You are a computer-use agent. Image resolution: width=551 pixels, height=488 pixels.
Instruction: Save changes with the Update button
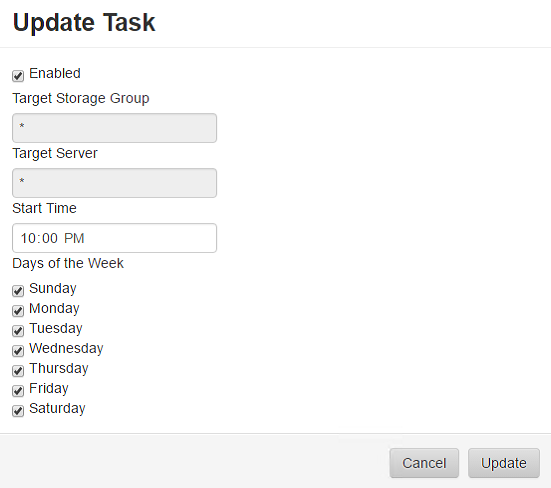click(504, 463)
